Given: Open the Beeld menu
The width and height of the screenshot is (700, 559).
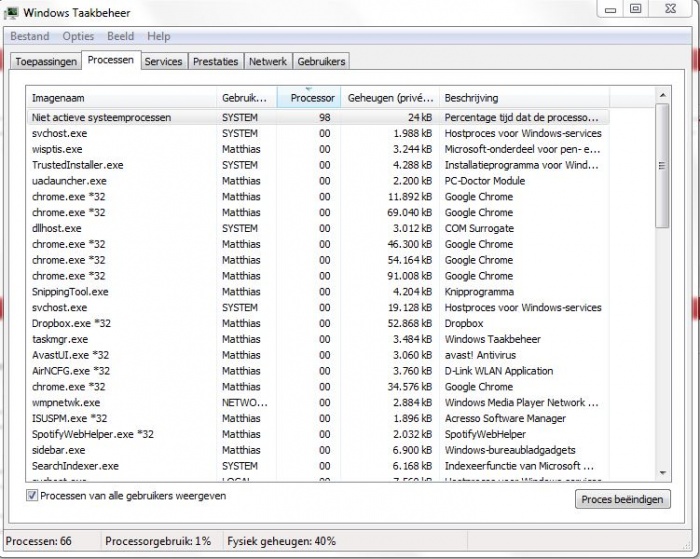Looking at the screenshot, I should click(x=120, y=36).
